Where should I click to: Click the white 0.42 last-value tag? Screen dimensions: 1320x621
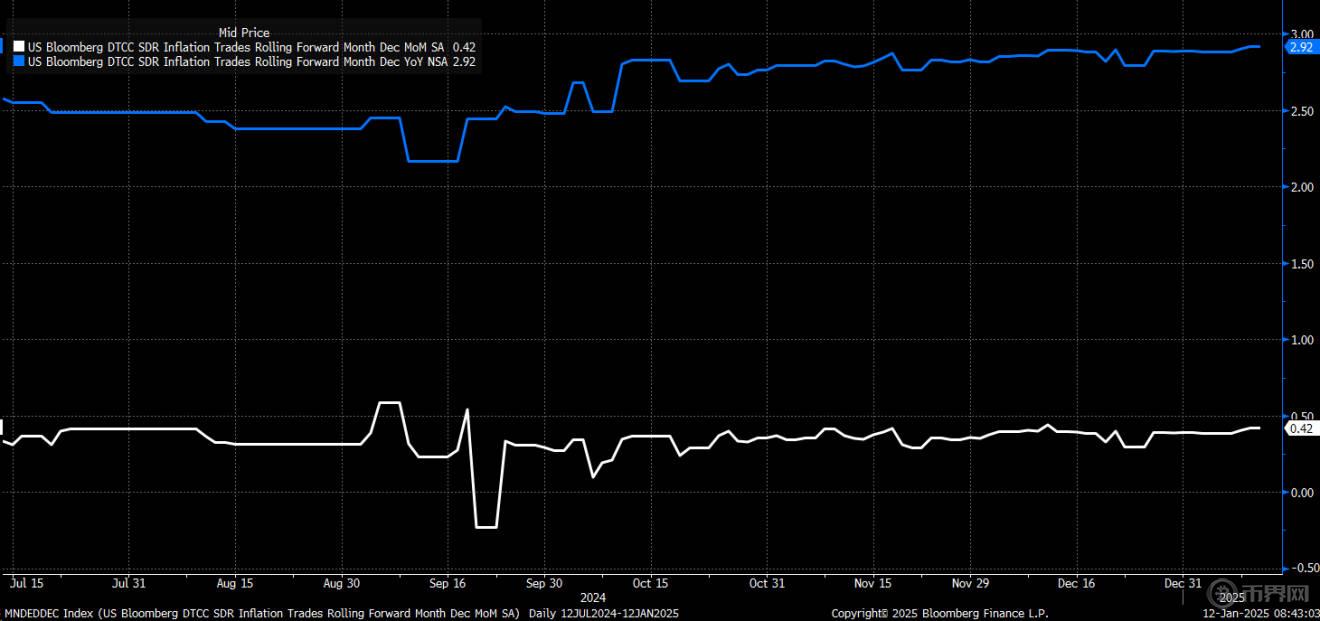point(1301,429)
